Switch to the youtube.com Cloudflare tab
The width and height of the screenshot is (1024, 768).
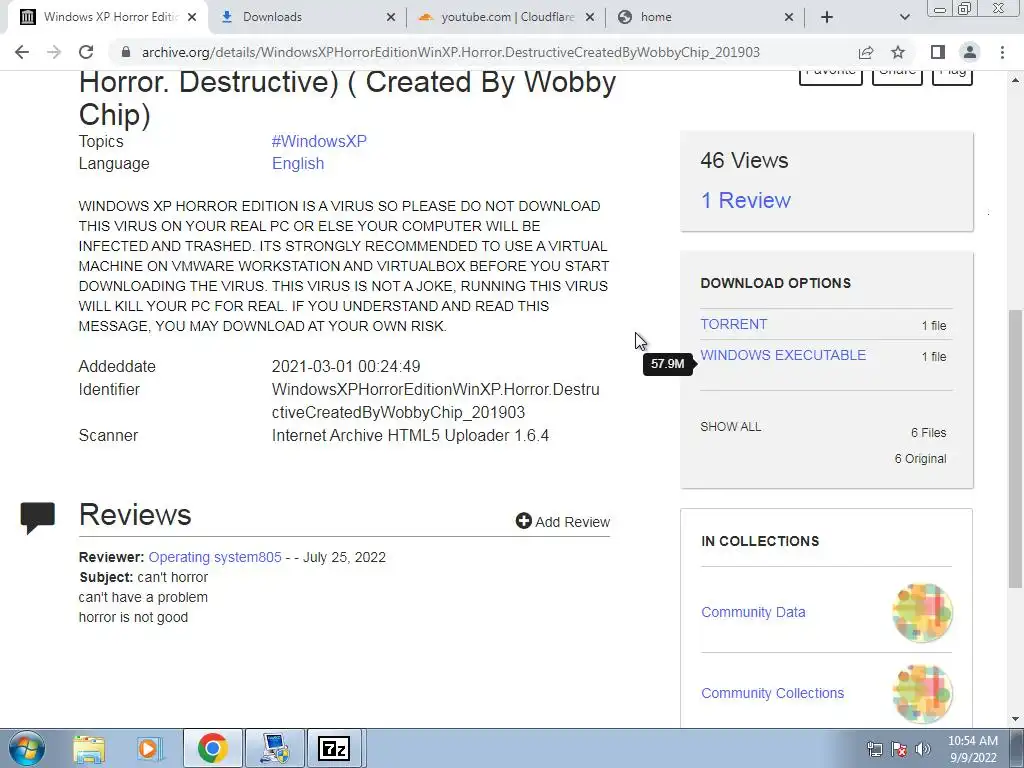pos(507,17)
